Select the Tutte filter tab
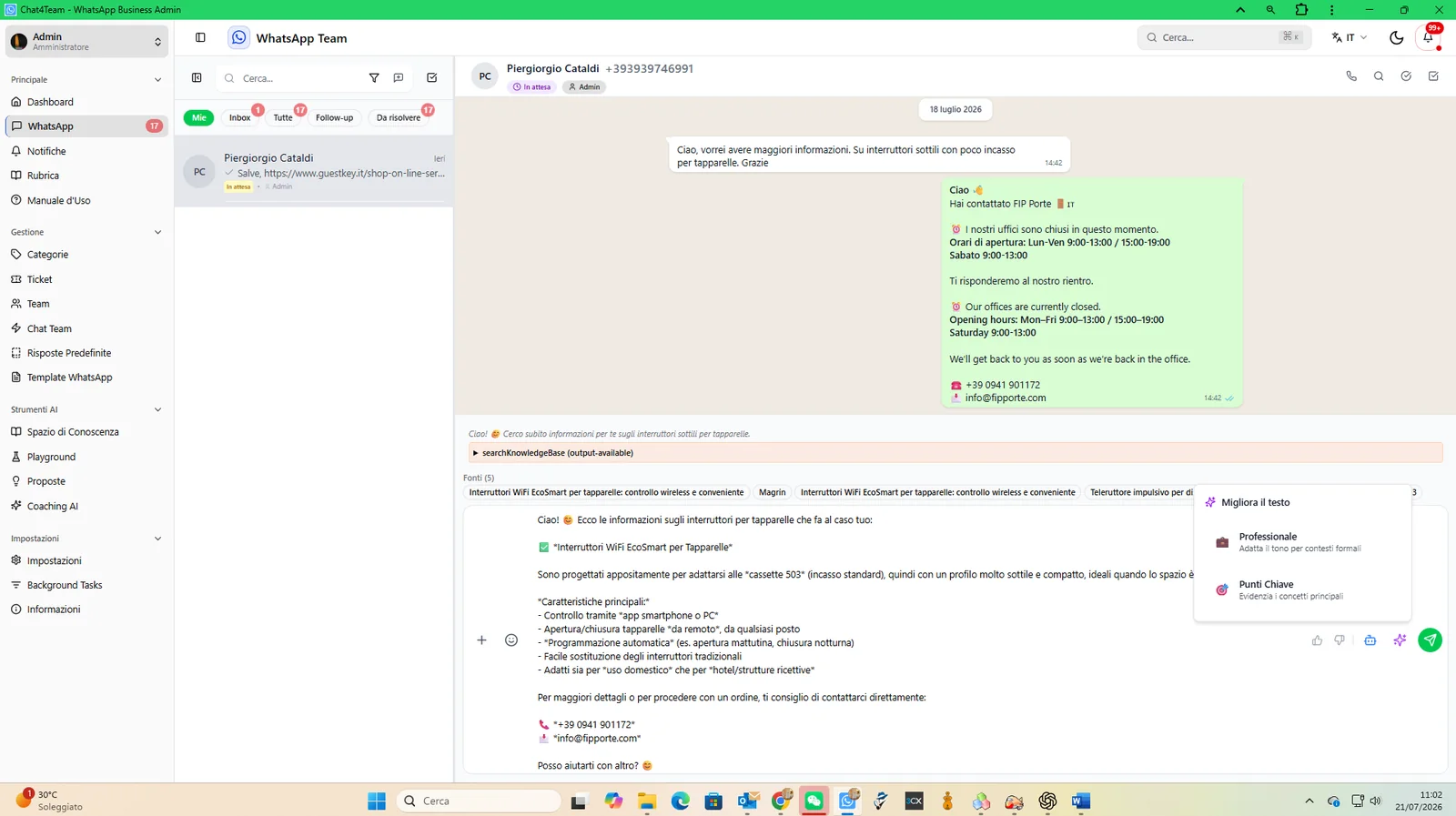 coord(283,117)
